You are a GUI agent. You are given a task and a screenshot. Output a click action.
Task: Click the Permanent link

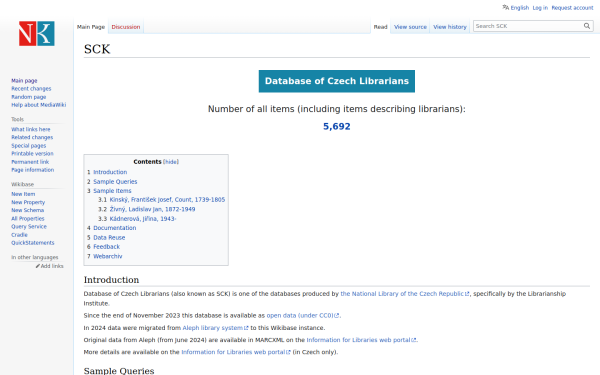[30, 162]
